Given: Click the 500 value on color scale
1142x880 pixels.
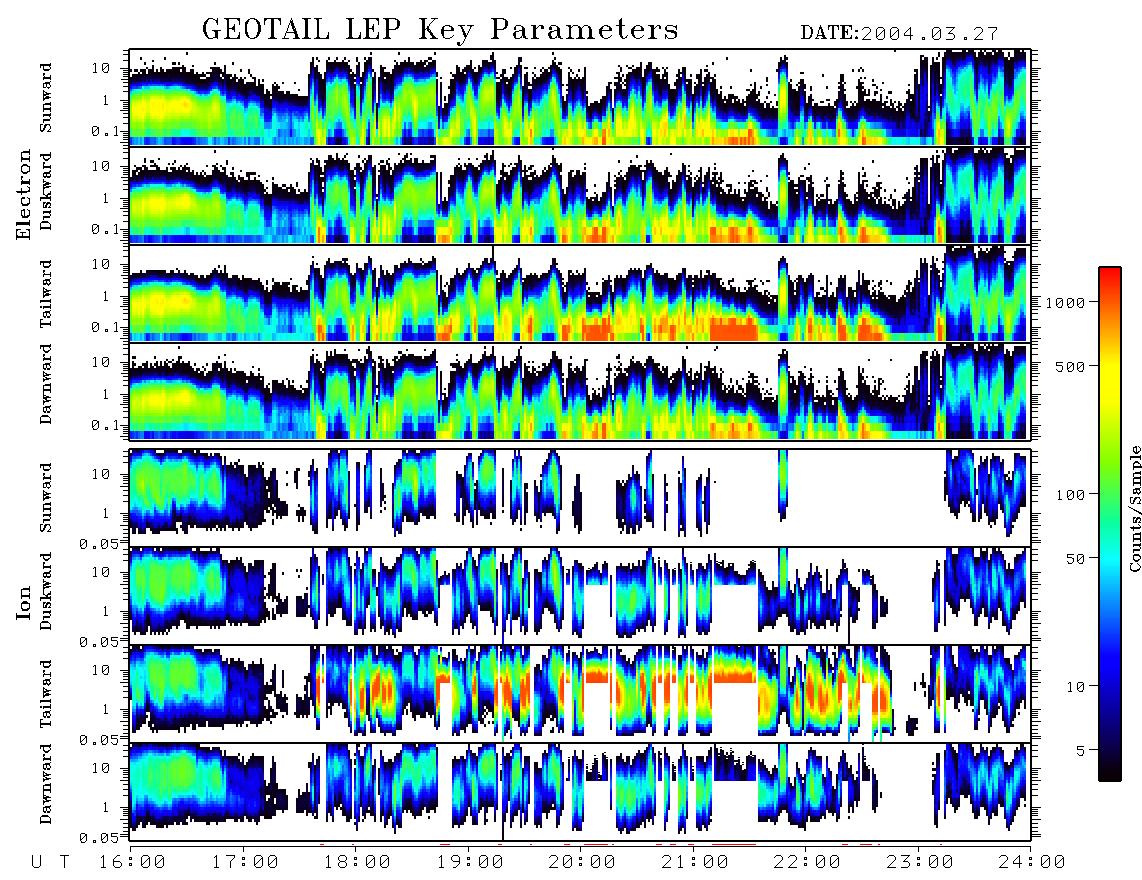Looking at the screenshot, I should 1070,366.
